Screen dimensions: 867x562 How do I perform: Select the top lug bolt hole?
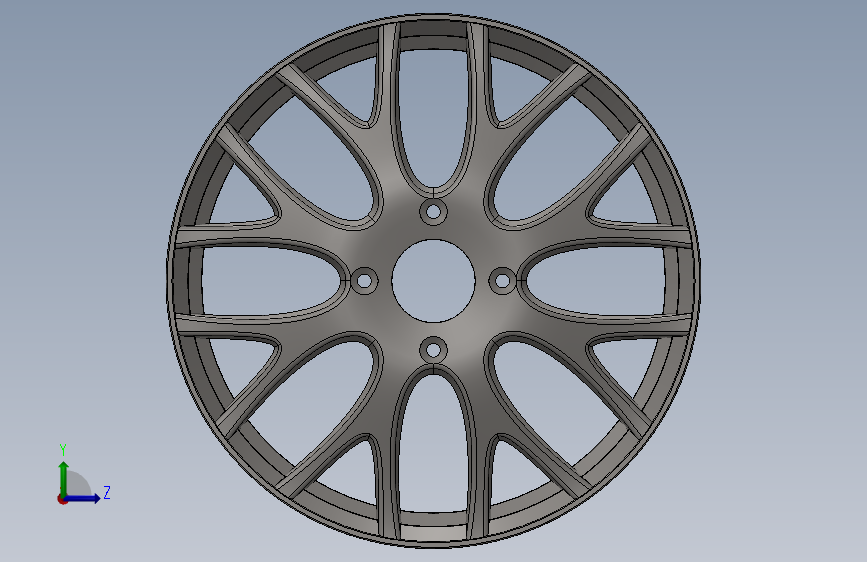click(434, 212)
